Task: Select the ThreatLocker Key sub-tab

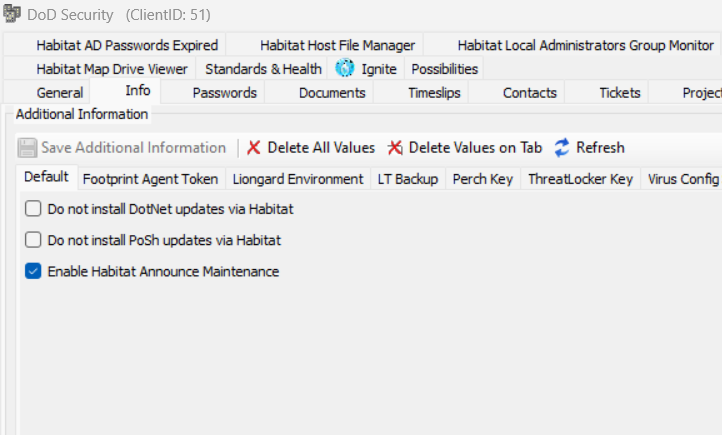Action: [x=580, y=179]
